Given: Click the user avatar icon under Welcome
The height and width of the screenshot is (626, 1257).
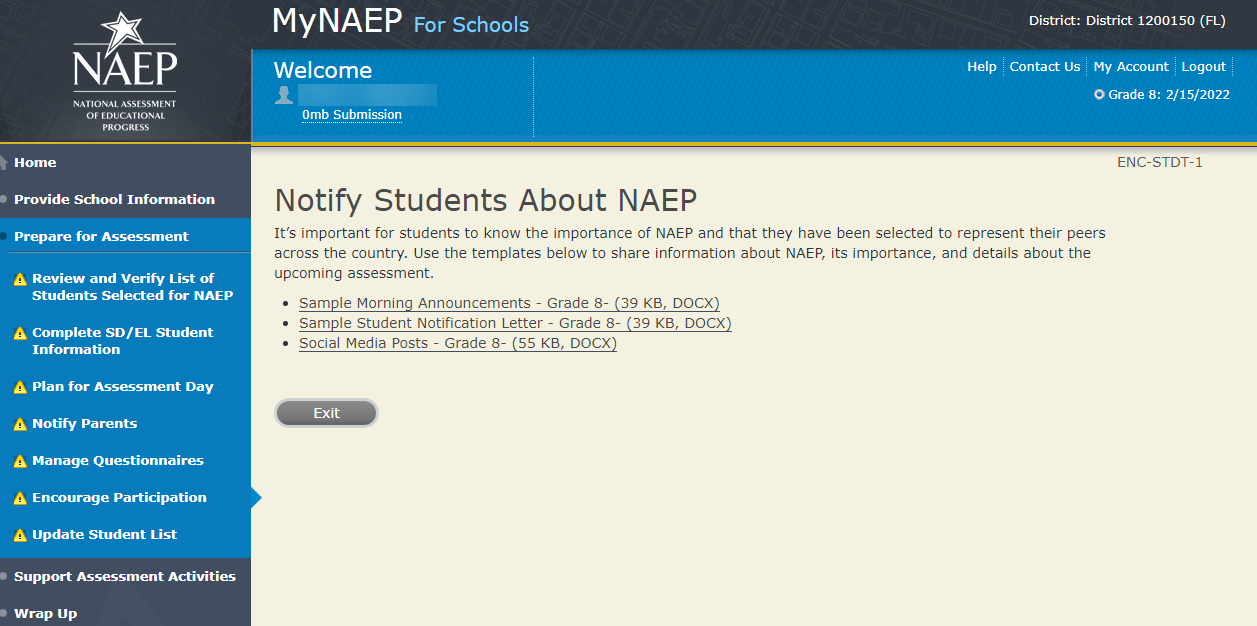Looking at the screenshot, I should point(284,95).
